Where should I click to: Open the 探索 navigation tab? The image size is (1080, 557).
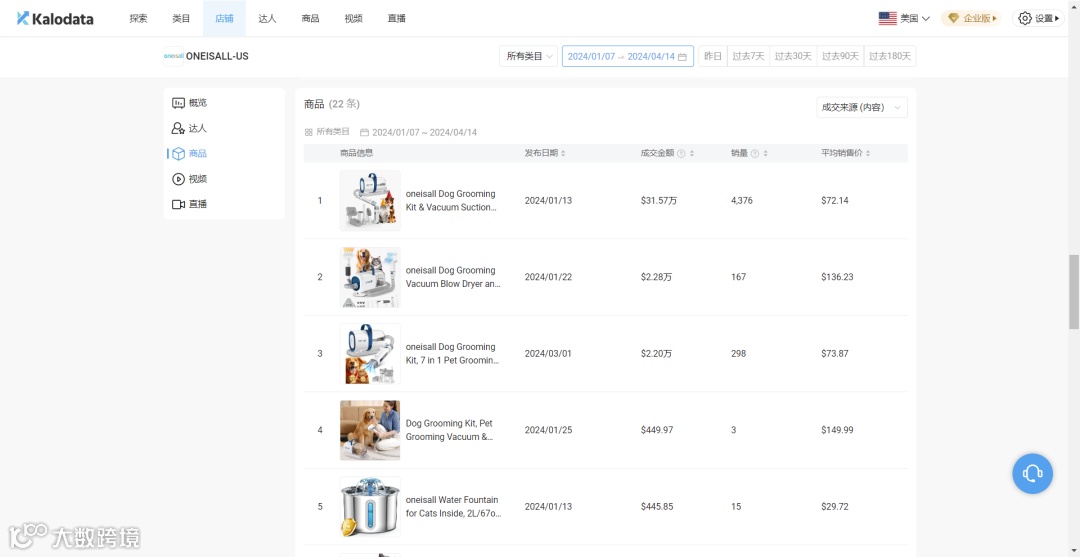coord(138,19)
